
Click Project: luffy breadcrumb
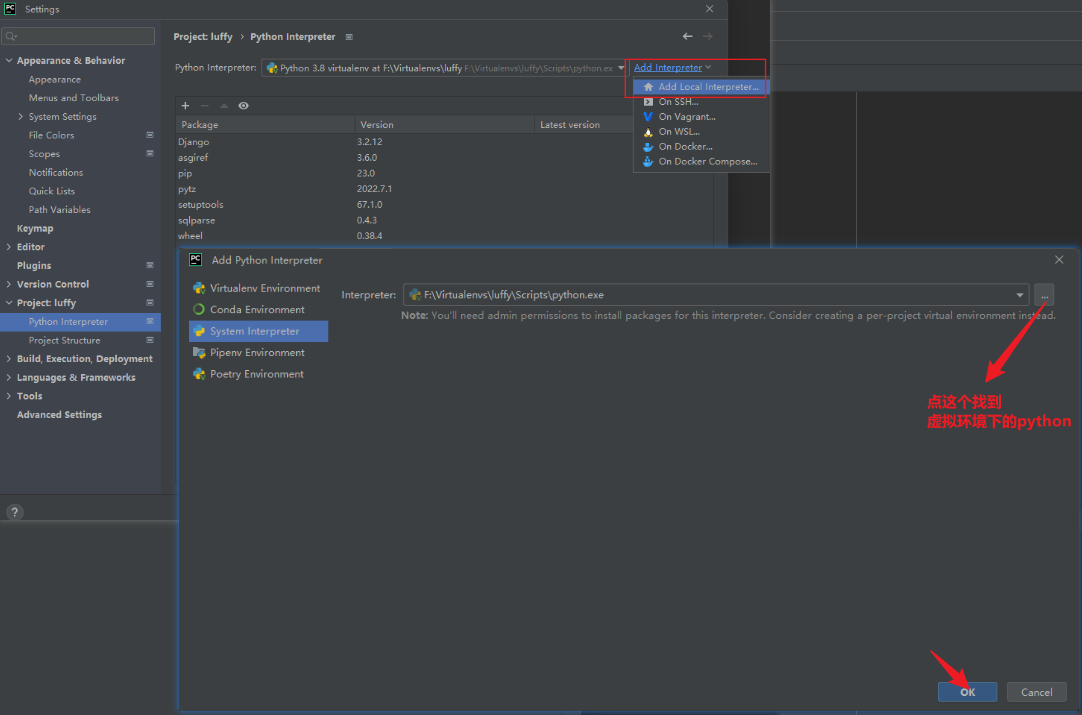point(203,37)
